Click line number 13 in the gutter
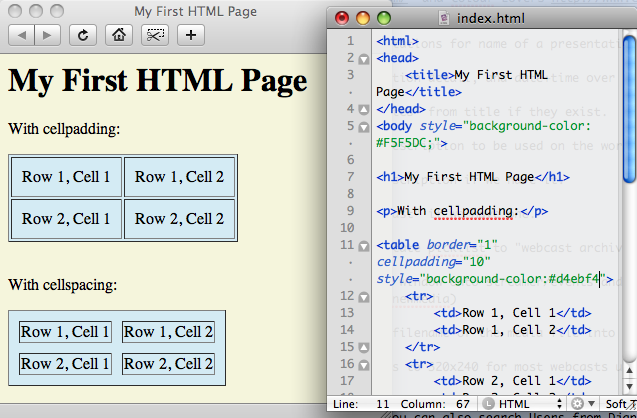This screenshot has height=418, width=637. pyautogui.click(x=347, y=313)
